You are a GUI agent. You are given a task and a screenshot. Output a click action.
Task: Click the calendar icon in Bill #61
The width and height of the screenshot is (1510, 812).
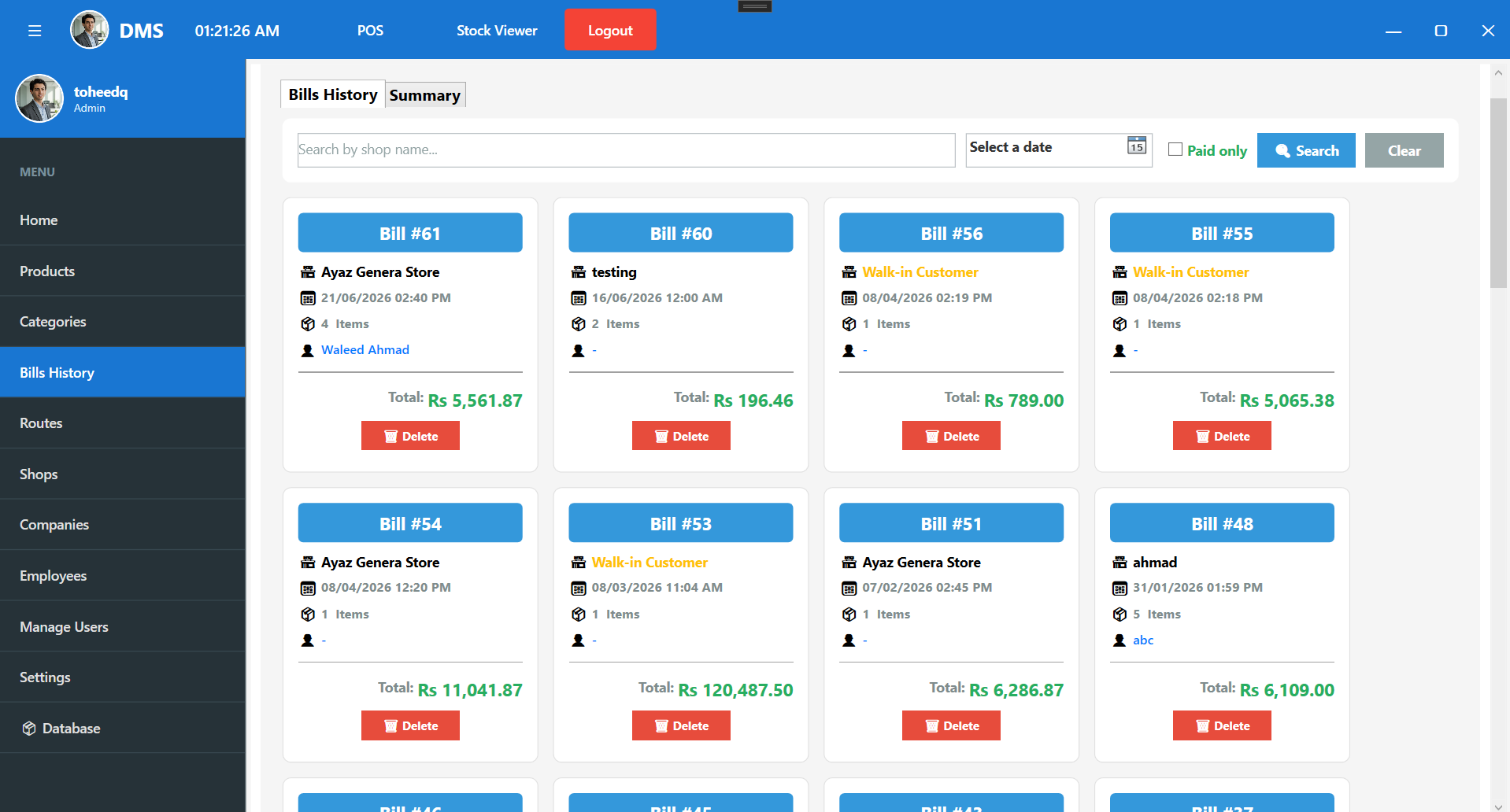(x=308, y=298)
